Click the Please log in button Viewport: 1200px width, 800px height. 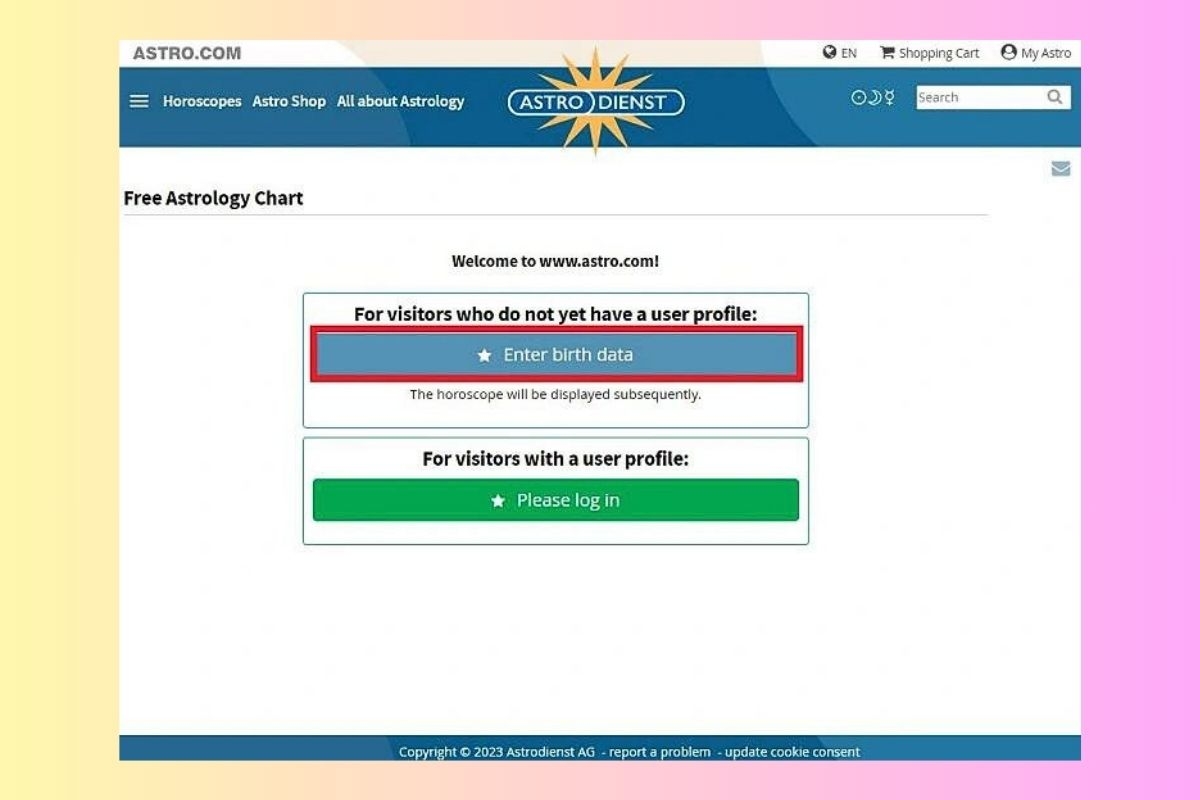coord(556,500)
